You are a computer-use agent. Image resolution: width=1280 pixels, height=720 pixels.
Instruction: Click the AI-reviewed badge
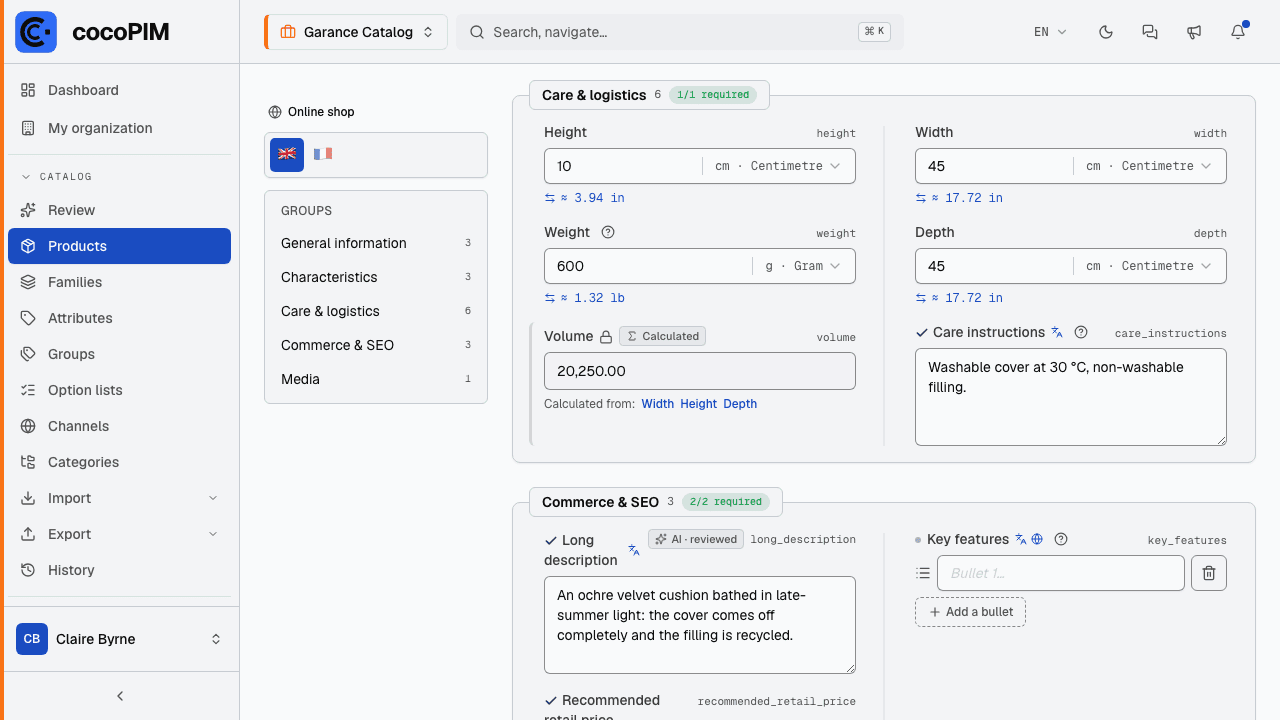tap(696, 539)
